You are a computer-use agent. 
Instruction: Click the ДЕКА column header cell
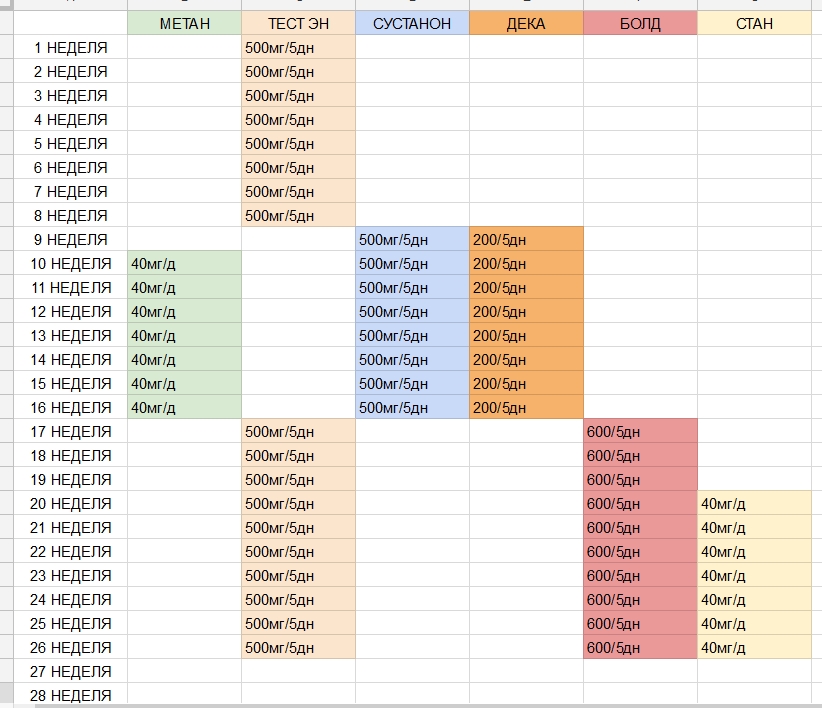tap(526, 23)
